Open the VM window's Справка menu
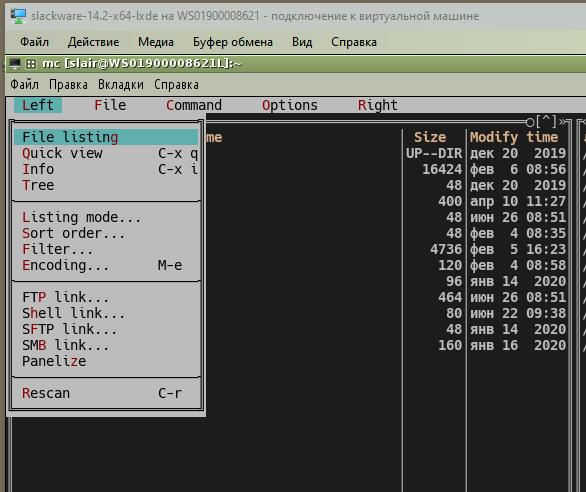Viewport: 586px width, 492px height. (x=354, y=42)
